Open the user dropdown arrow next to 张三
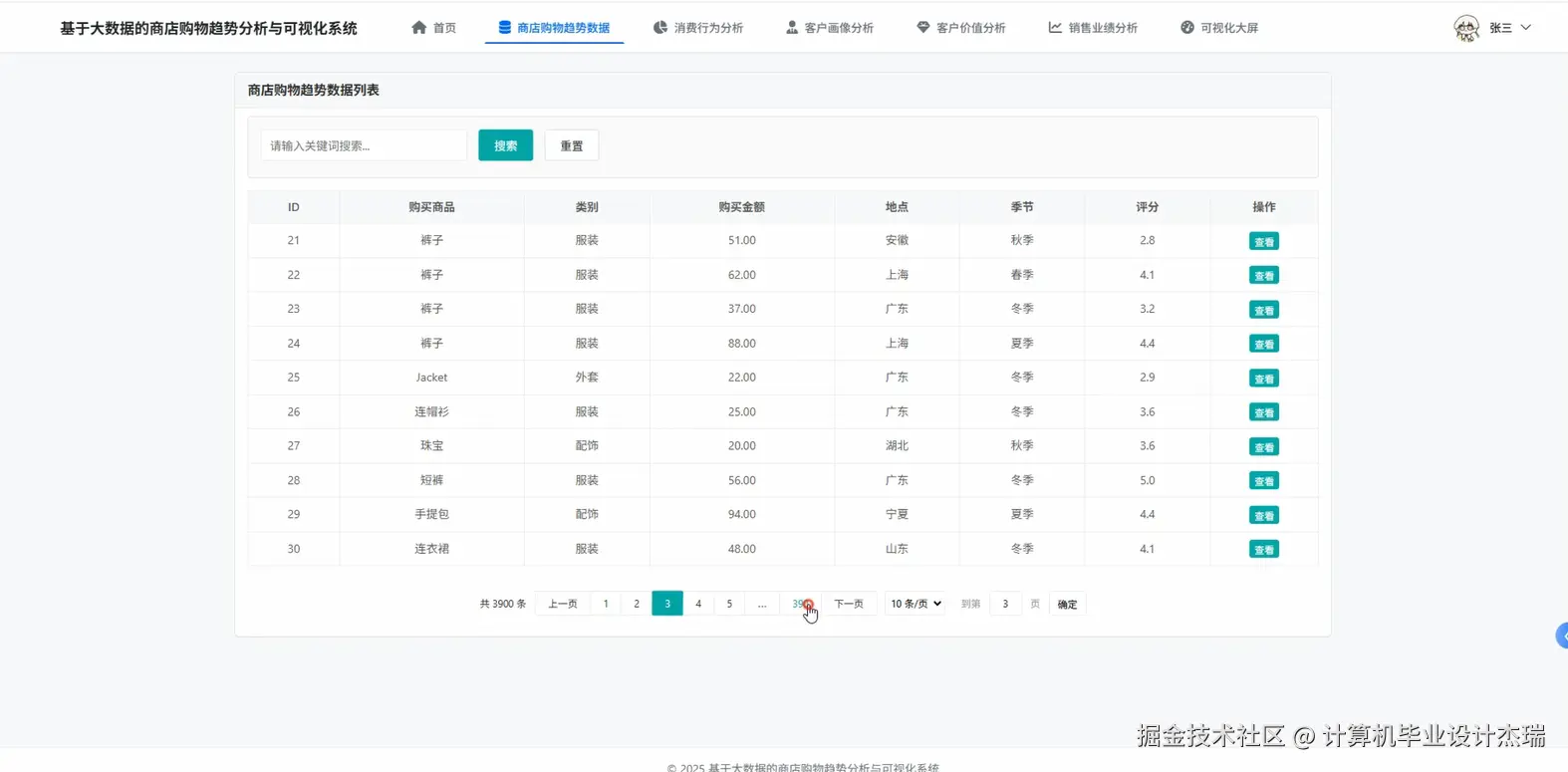The image size is (1568, 772). click(1526, 28)
